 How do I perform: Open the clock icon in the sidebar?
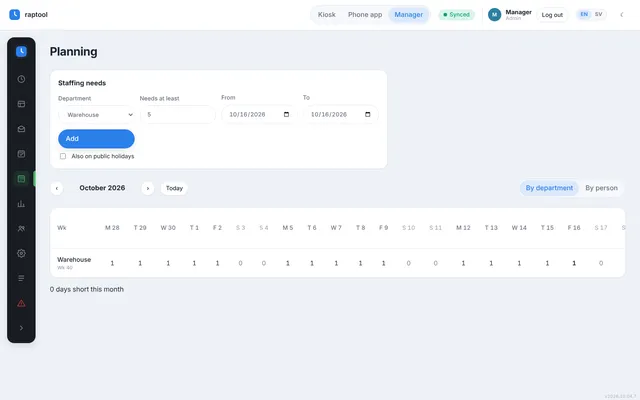pyautogui.click(x=21, y=79)
